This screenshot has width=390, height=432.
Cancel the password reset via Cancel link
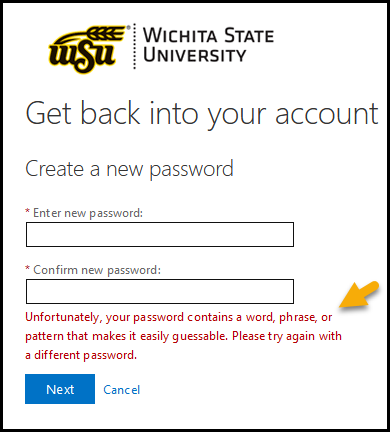(122, 390)
